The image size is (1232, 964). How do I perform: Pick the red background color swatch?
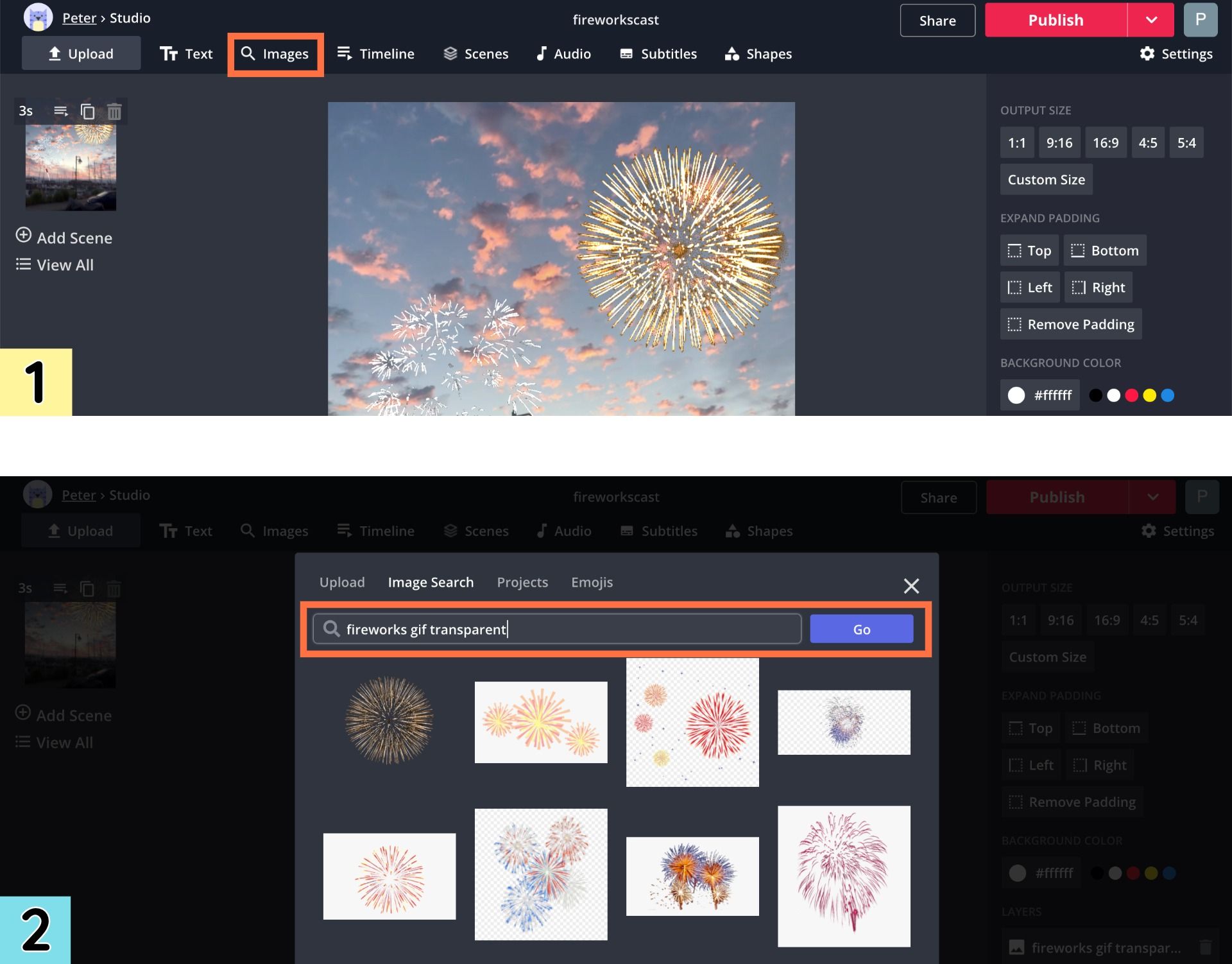[x=1131, y=395]
